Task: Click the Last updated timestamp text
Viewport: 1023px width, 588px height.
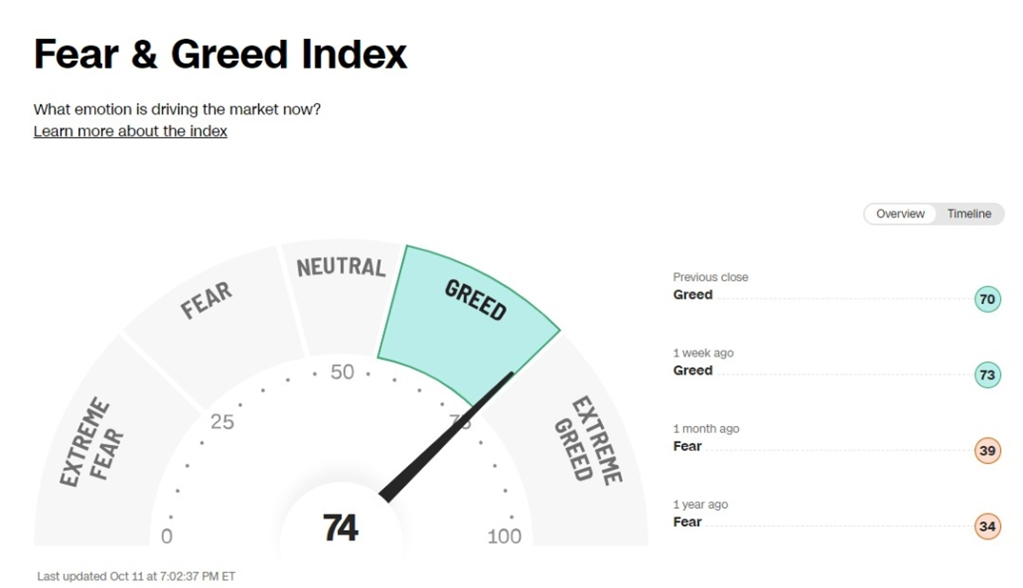Action: [136, 576]
